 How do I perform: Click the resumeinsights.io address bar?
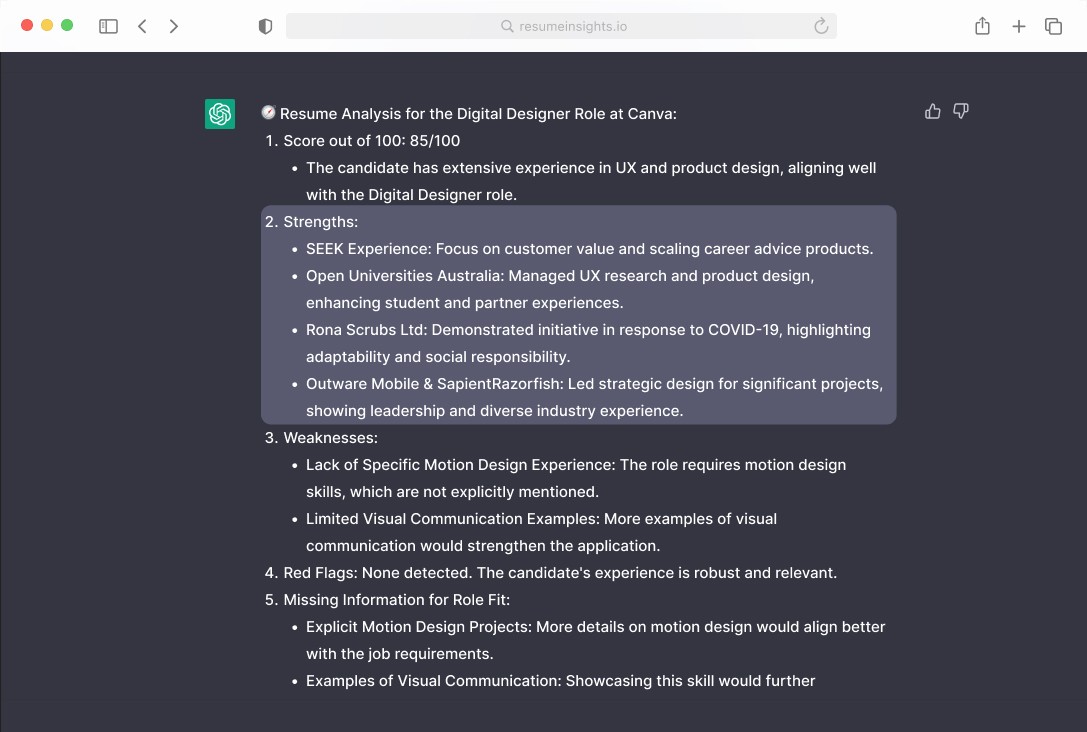(x=560, y=27)
